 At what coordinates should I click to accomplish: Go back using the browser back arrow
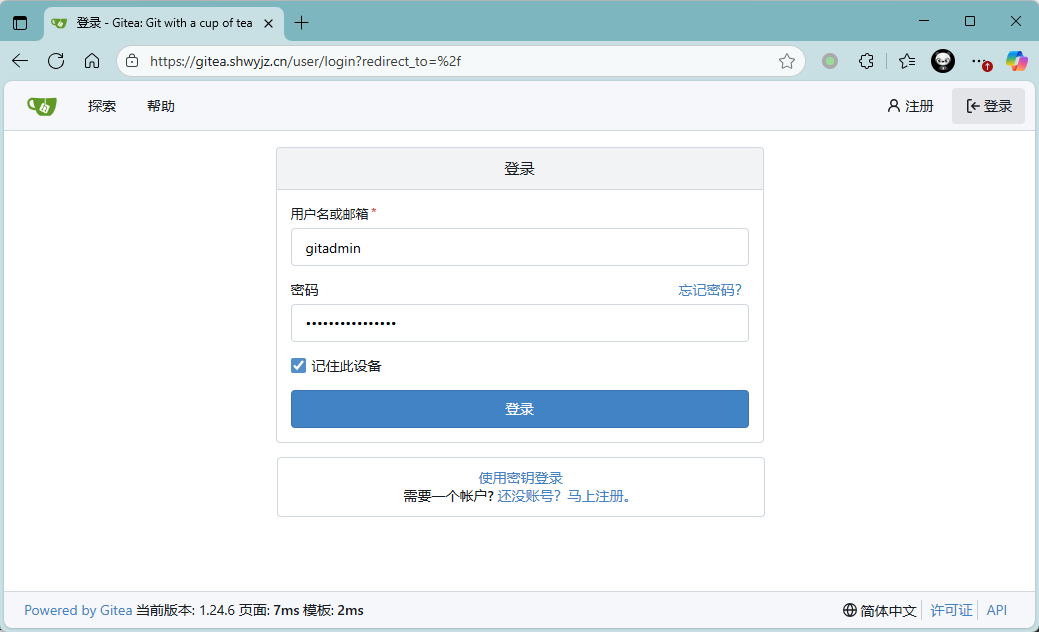(x=20, y=61)
